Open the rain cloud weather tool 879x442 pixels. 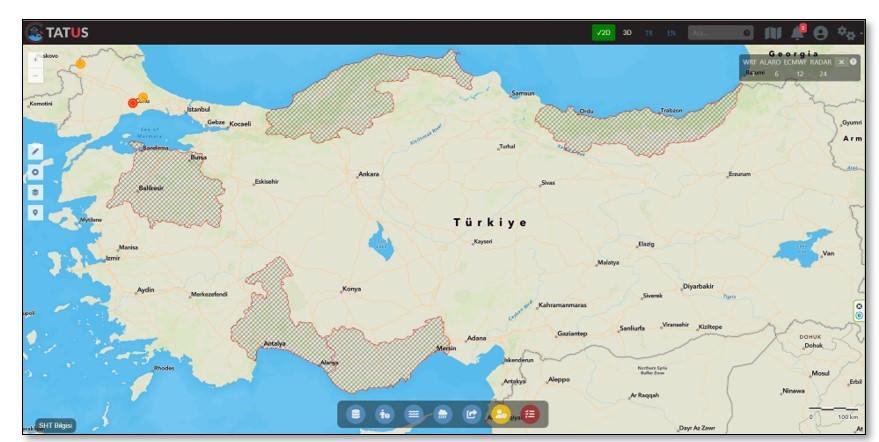coord(442,413)
